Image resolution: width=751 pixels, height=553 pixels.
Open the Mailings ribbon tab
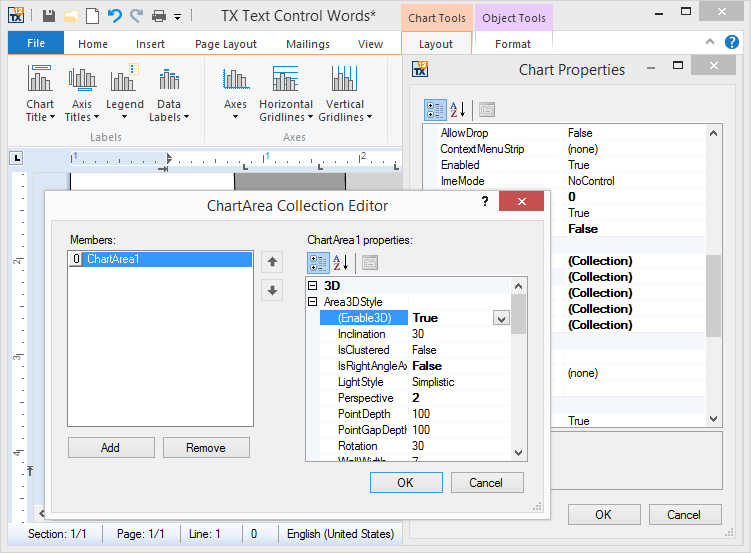[x=307, y=44]
